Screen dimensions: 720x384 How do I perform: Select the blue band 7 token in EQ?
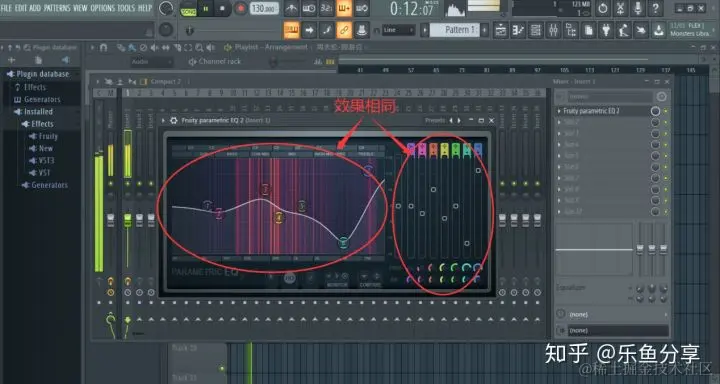tap(478, 149)
